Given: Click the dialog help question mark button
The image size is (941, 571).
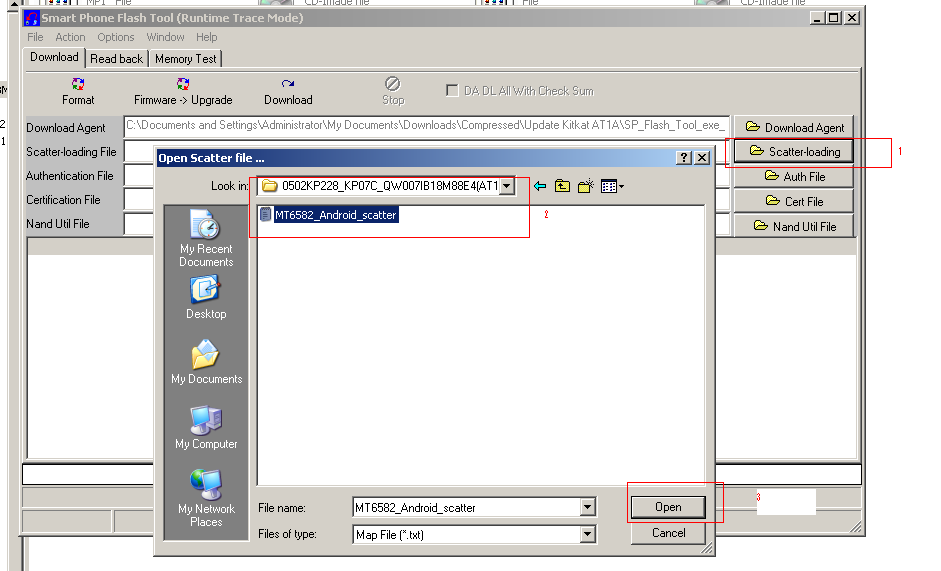Looking at the screenshot, I should 684,157.
